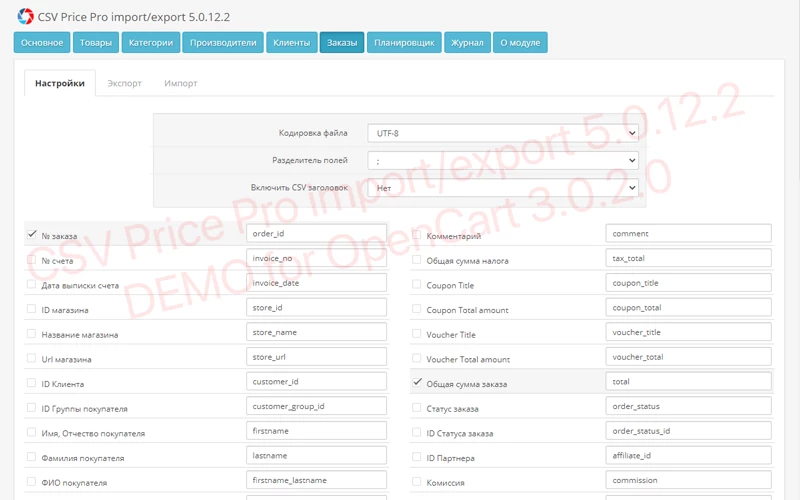Enable the Фамилия покупателя checkbox

(x=32, y=457)
